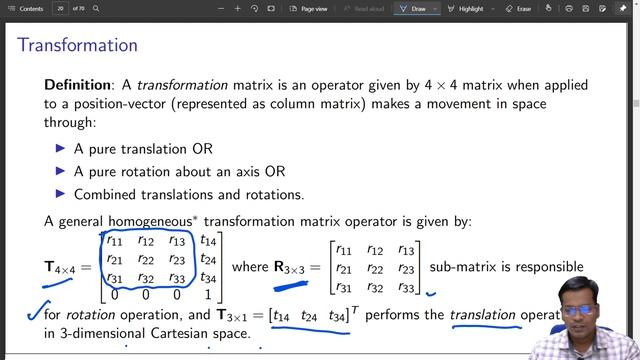Screen dimensions: 640x360
Task: Open Page view options
Action: click(x=309, y=9)
